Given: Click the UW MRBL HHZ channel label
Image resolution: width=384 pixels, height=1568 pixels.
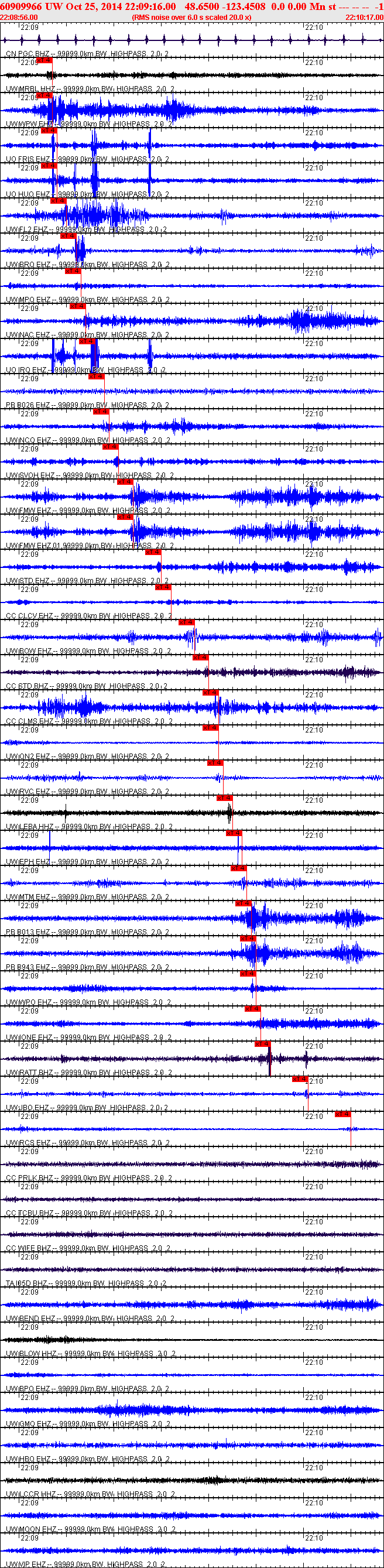Looking at the screenshot, I should [x=30, y=89].
